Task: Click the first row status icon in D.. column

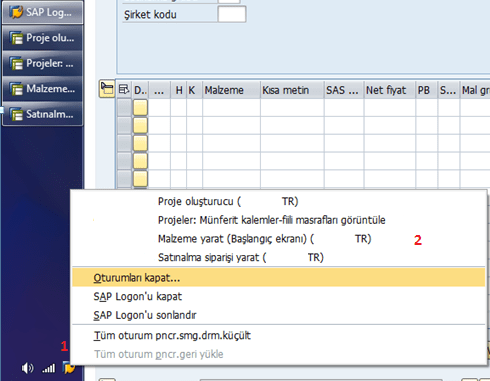Action: 140,108
